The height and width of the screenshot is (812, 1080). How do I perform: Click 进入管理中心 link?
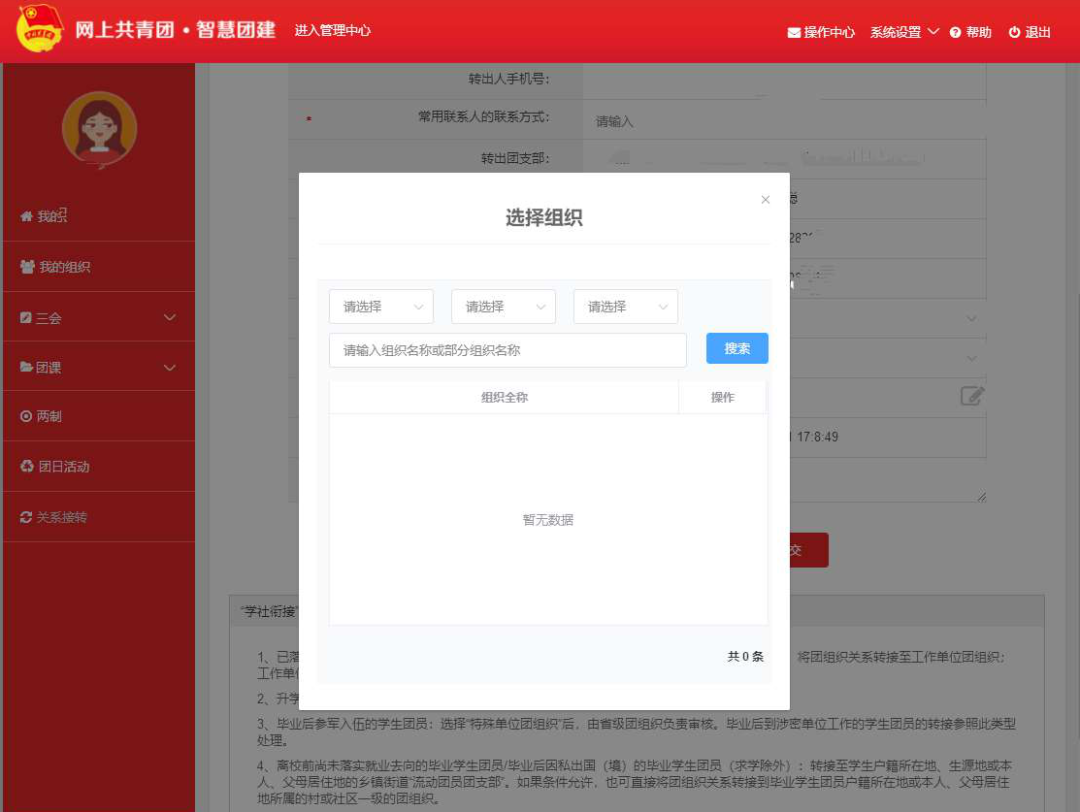coord(332,31)
